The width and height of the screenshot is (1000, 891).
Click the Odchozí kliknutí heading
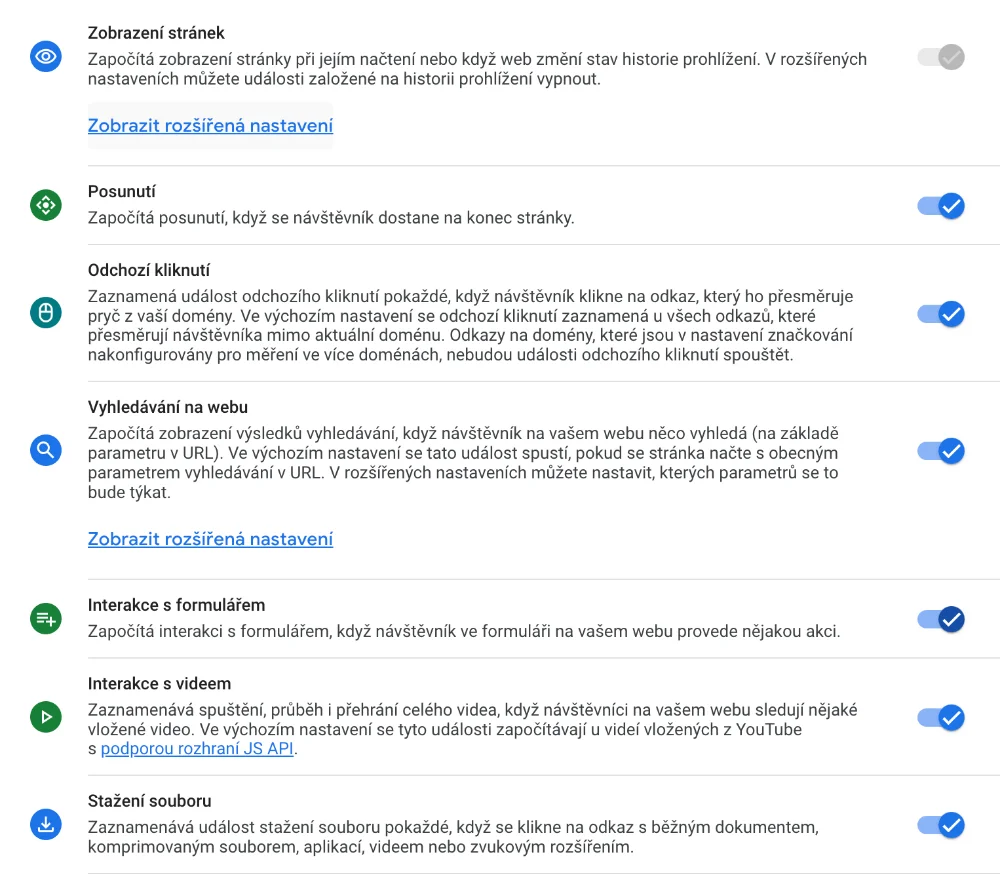click(x=149, y=270)
